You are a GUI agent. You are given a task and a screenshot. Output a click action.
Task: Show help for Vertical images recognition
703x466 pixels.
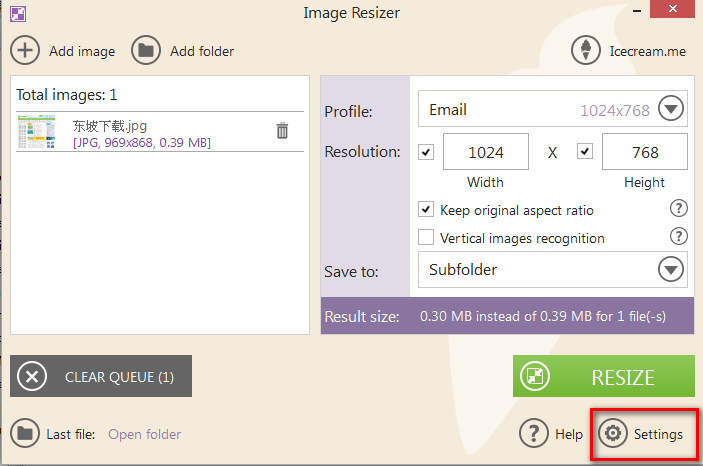(678, 237)
